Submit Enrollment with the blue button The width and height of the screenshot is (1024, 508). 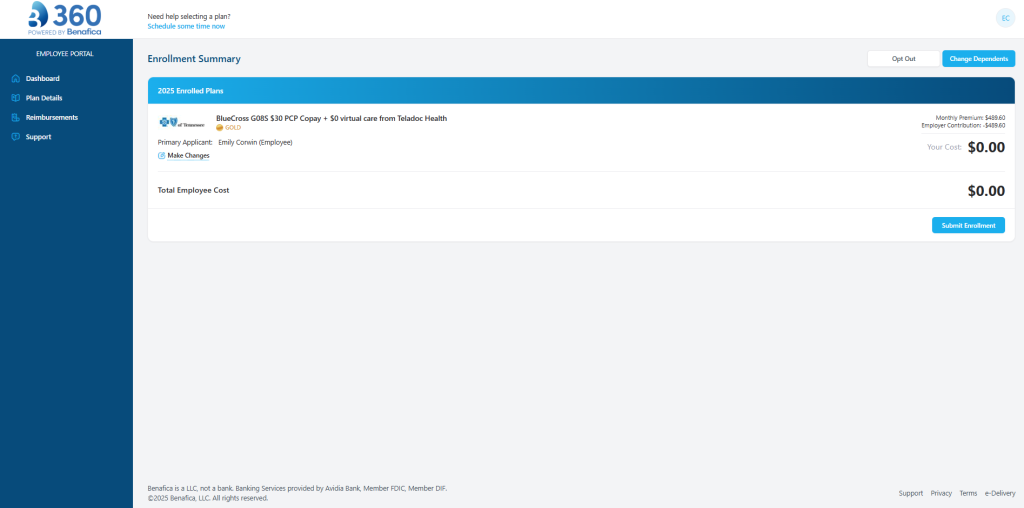(x=968, y=225)
